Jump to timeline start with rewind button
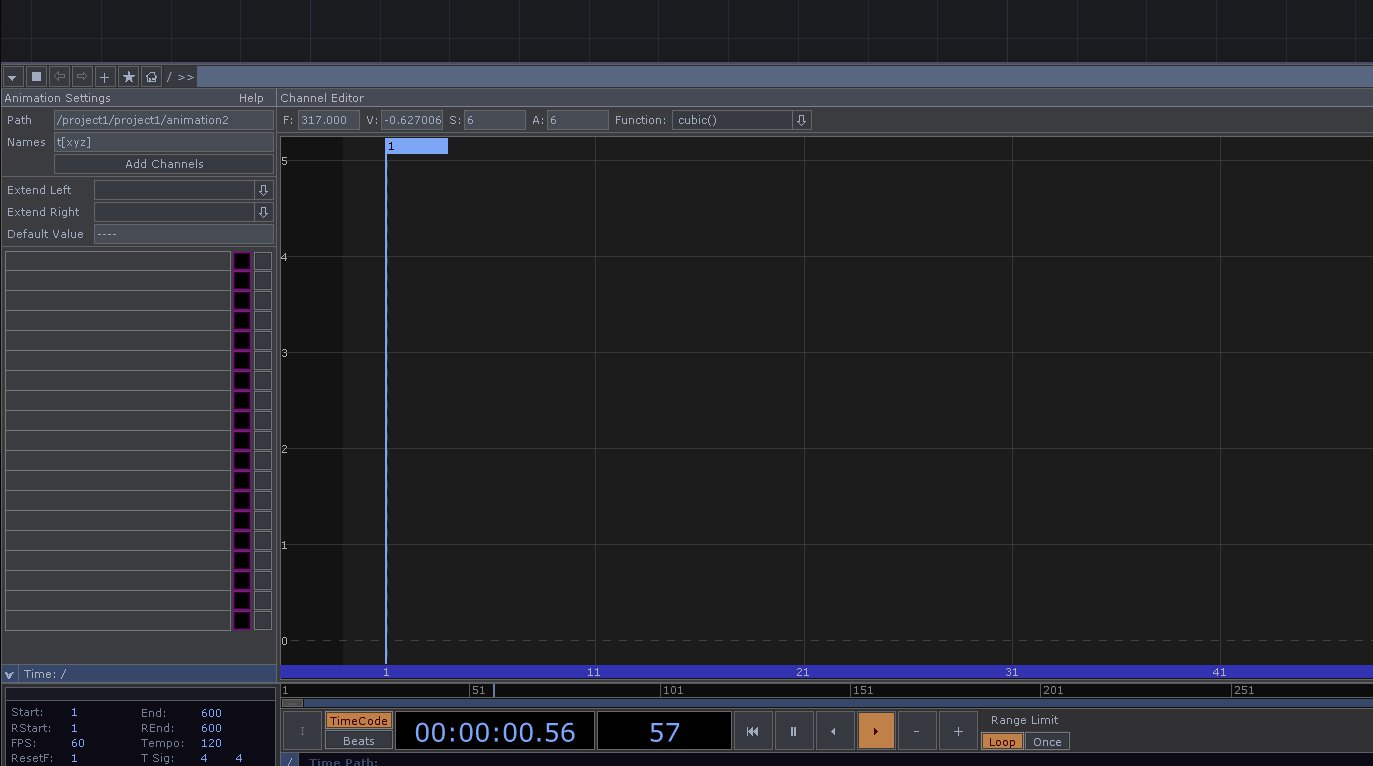This screenshot has height=766, width=1373. pos(752,731)
